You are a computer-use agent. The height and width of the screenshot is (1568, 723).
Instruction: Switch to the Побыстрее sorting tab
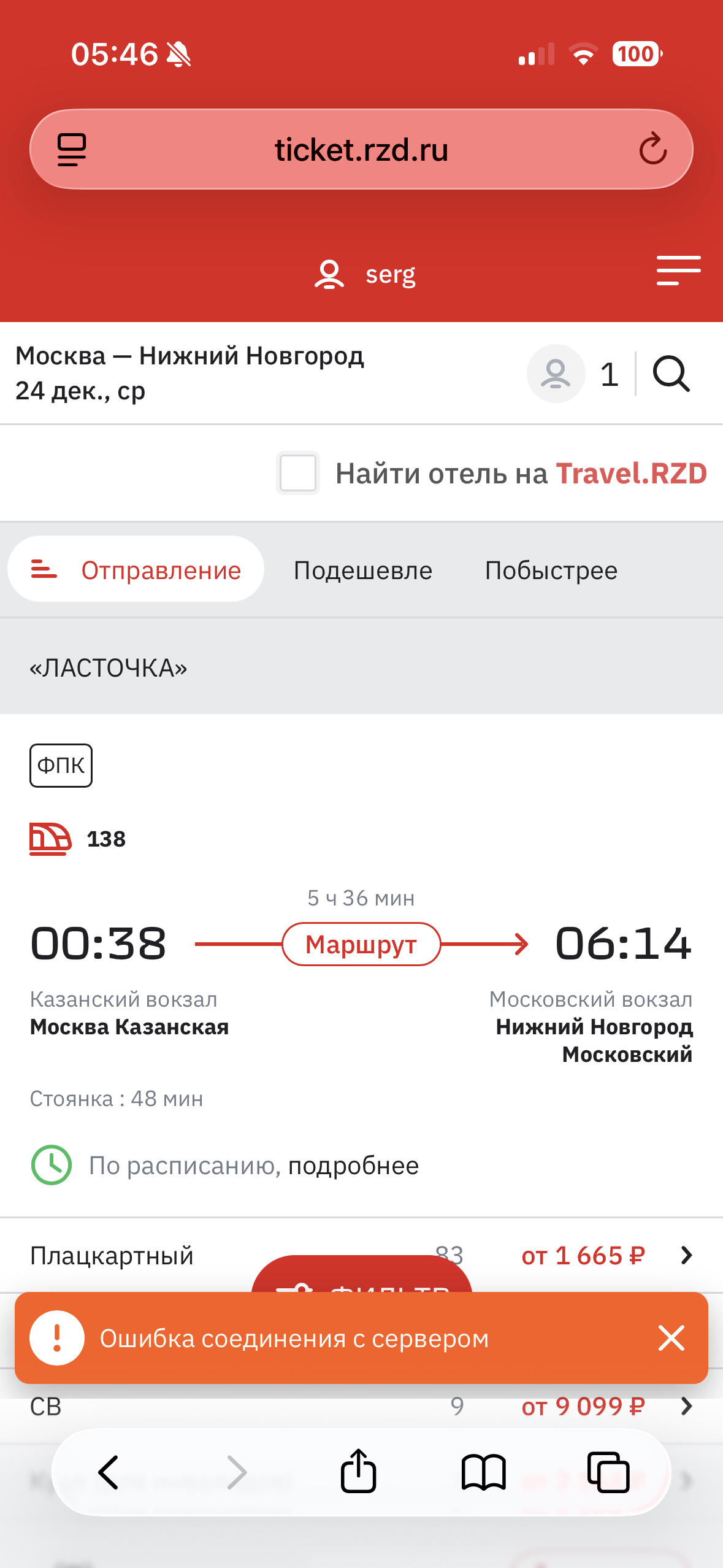pos(551,570)
